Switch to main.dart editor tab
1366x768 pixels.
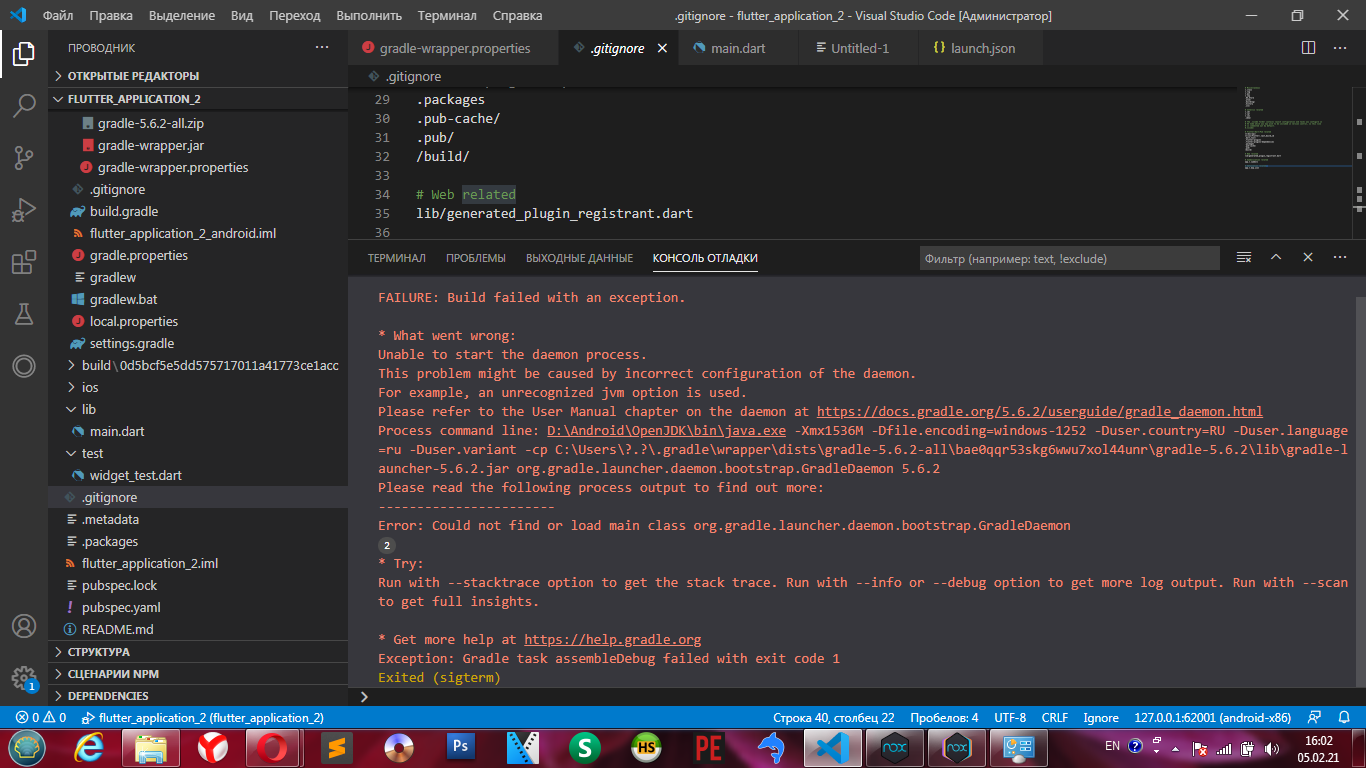coord(738,48)
